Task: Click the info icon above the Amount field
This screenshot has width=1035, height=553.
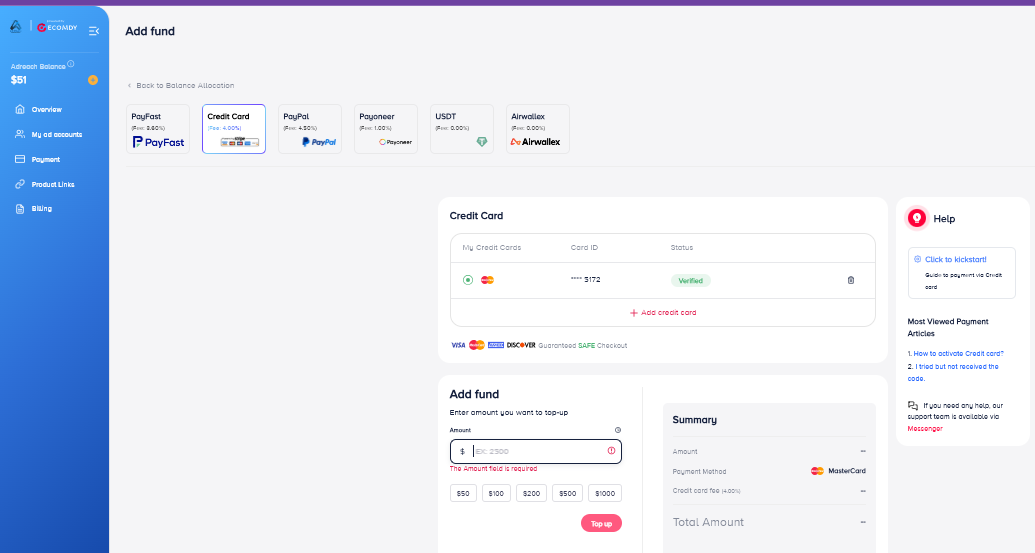Action: point(617,430)
